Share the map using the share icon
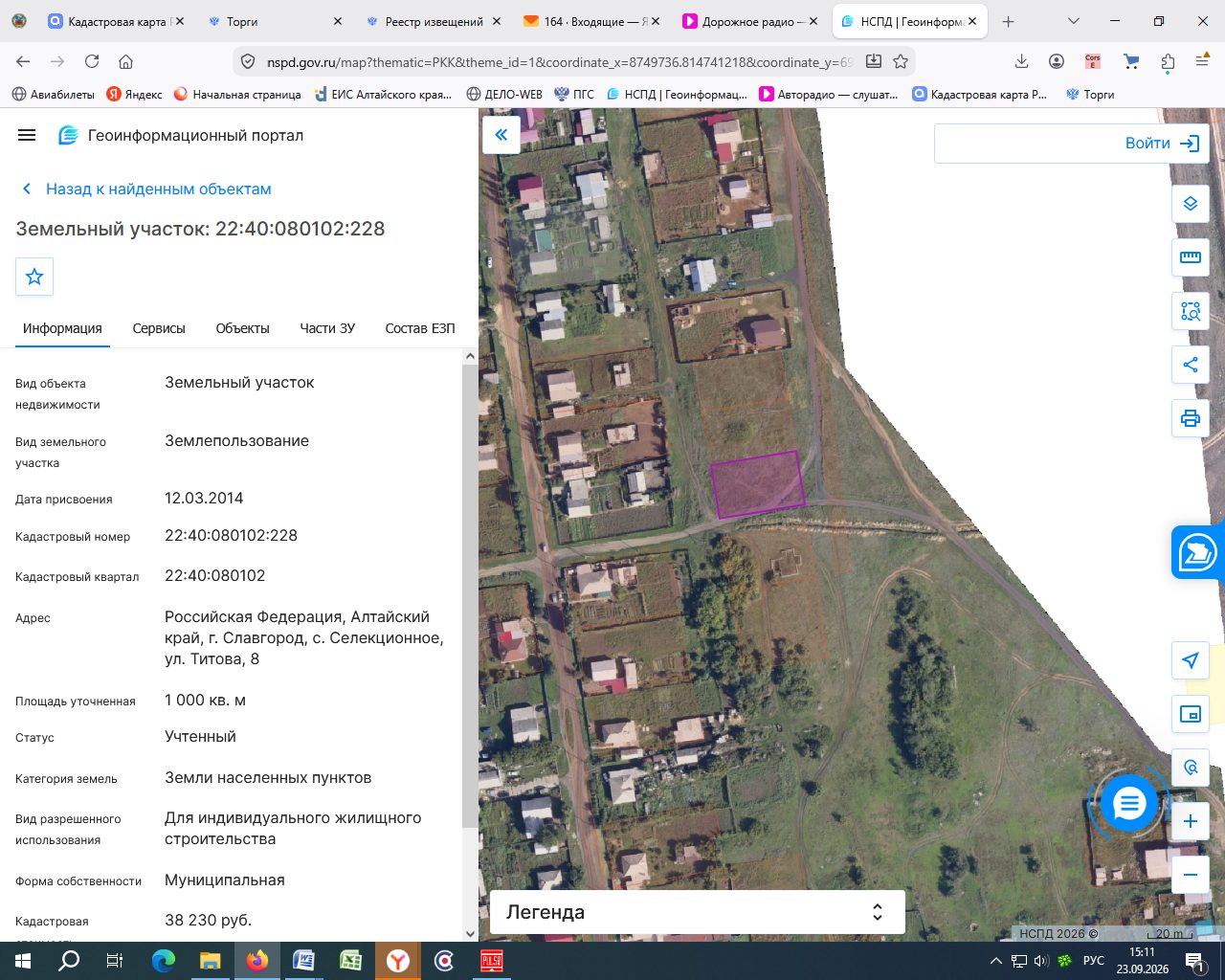Screen dimensions: 1225x980 tap(1191, 365)
